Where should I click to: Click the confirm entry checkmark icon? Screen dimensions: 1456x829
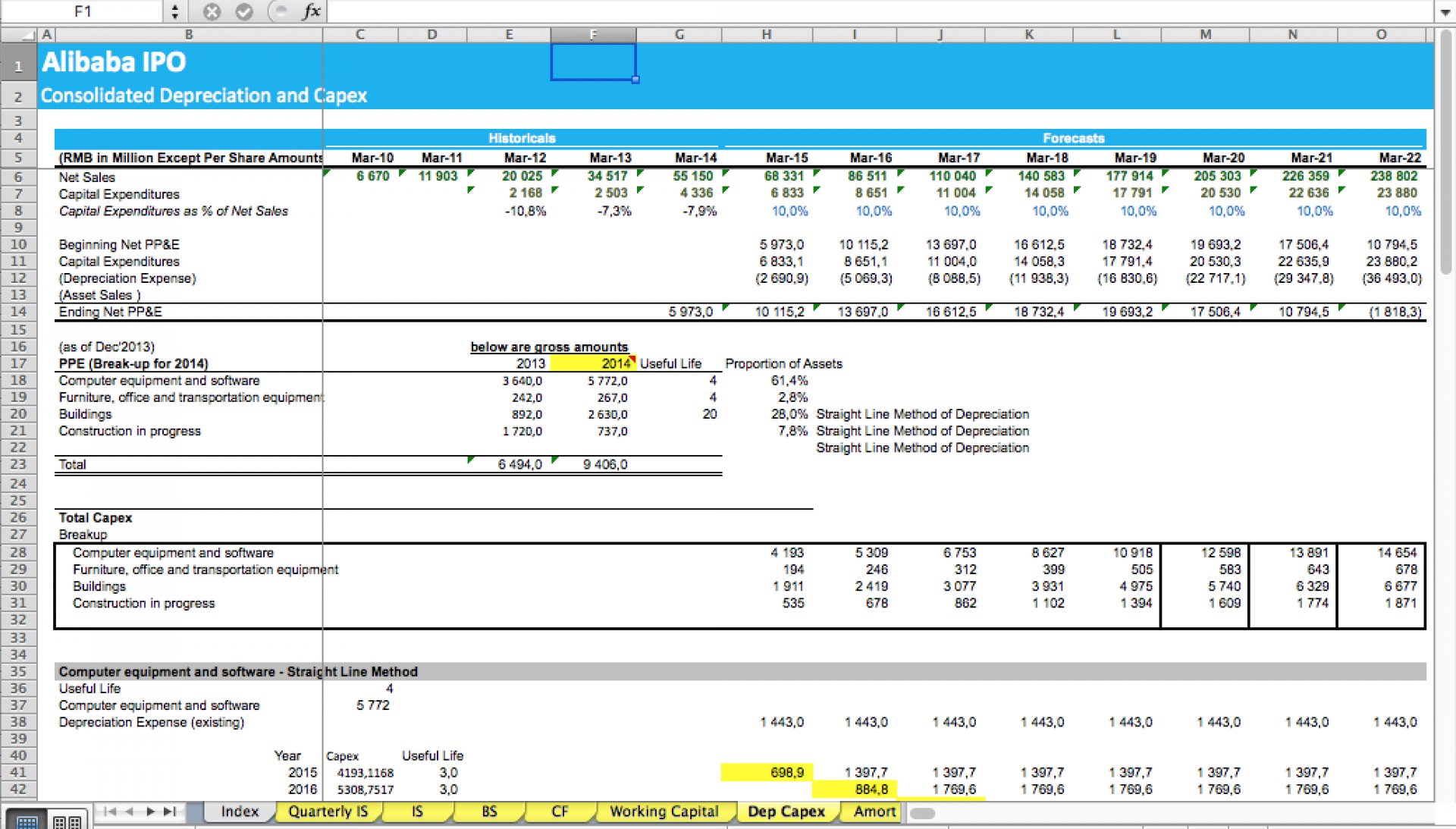click(243, 11)
